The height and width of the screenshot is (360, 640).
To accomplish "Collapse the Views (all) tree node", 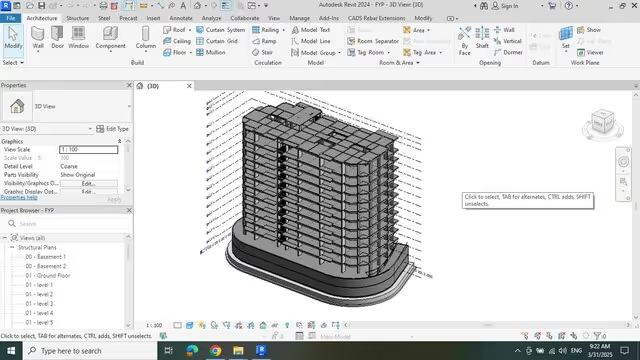I will point(4,238).
